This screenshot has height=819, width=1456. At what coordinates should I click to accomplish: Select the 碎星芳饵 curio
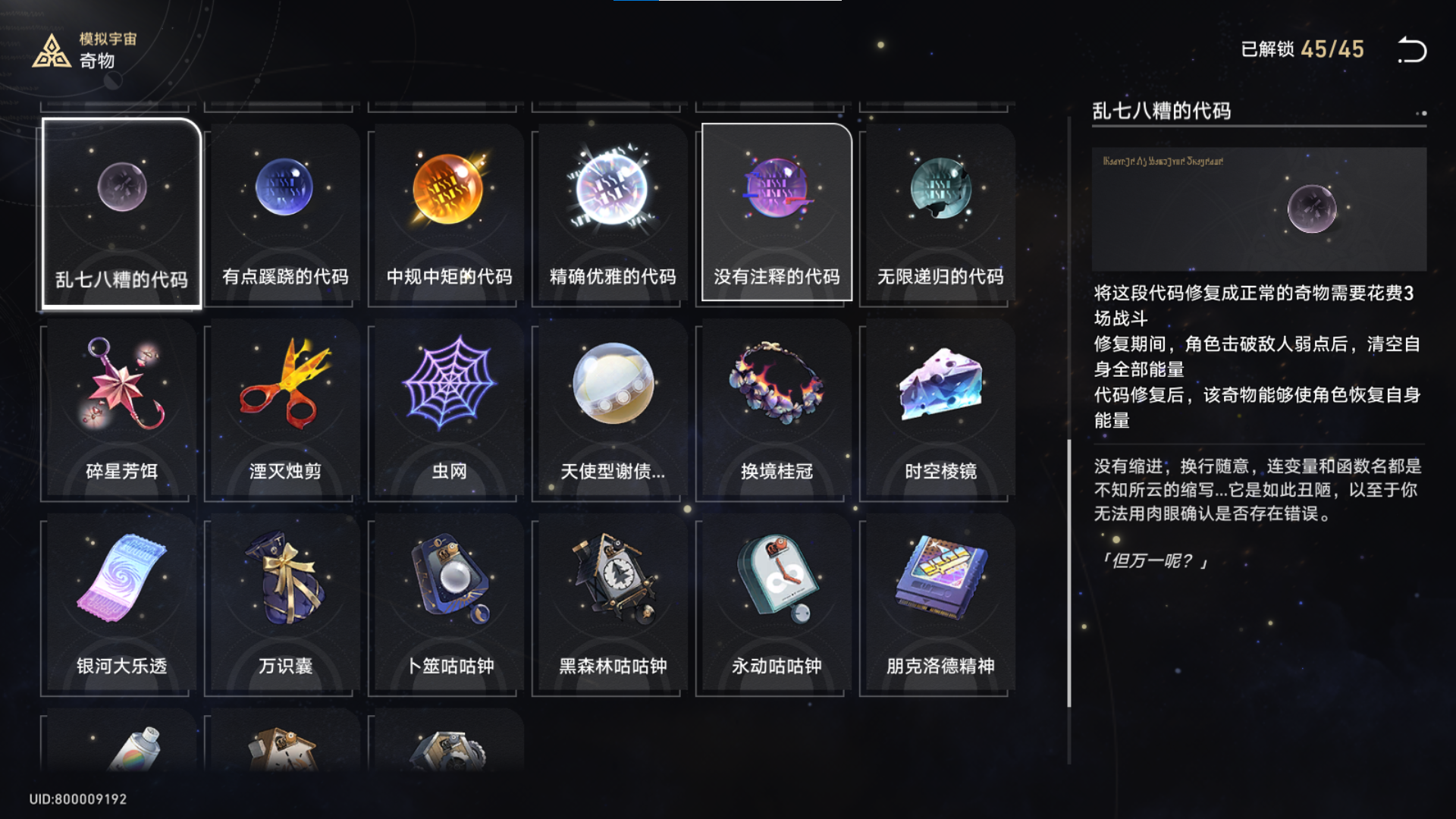click(x=121, y=410)
